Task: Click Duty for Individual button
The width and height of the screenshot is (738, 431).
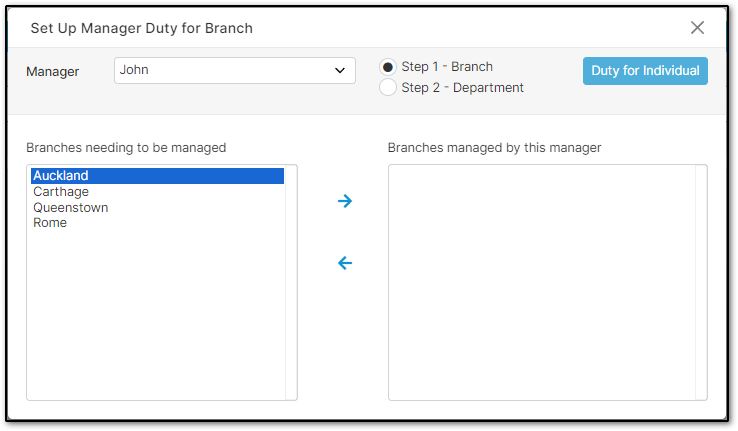Action: [x=645, y=71]
